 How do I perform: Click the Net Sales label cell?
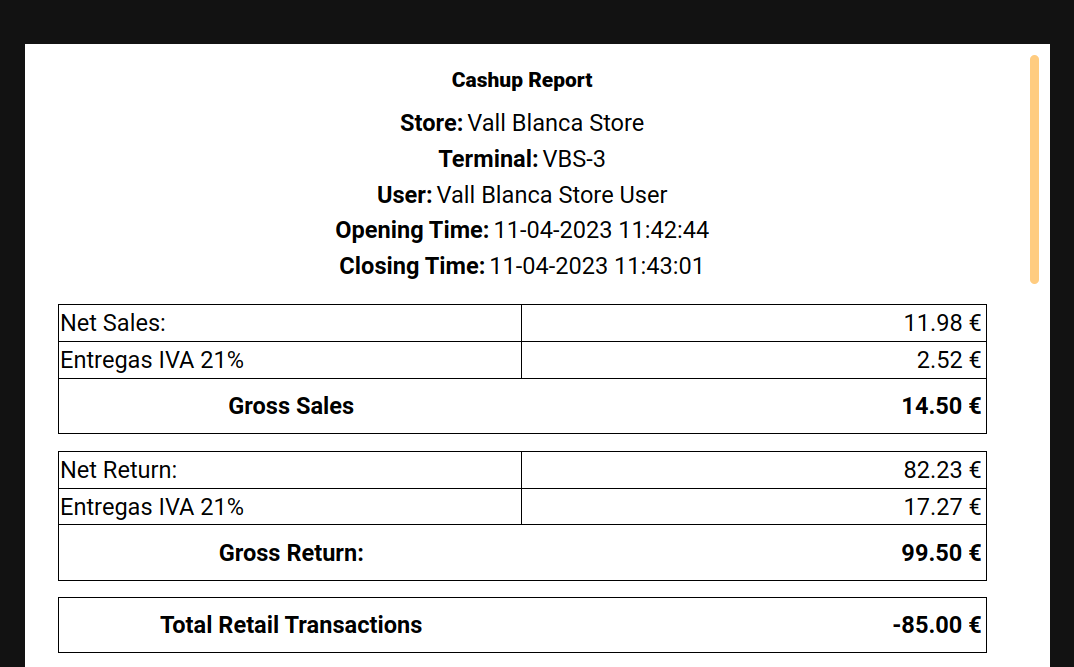[113, 323]
